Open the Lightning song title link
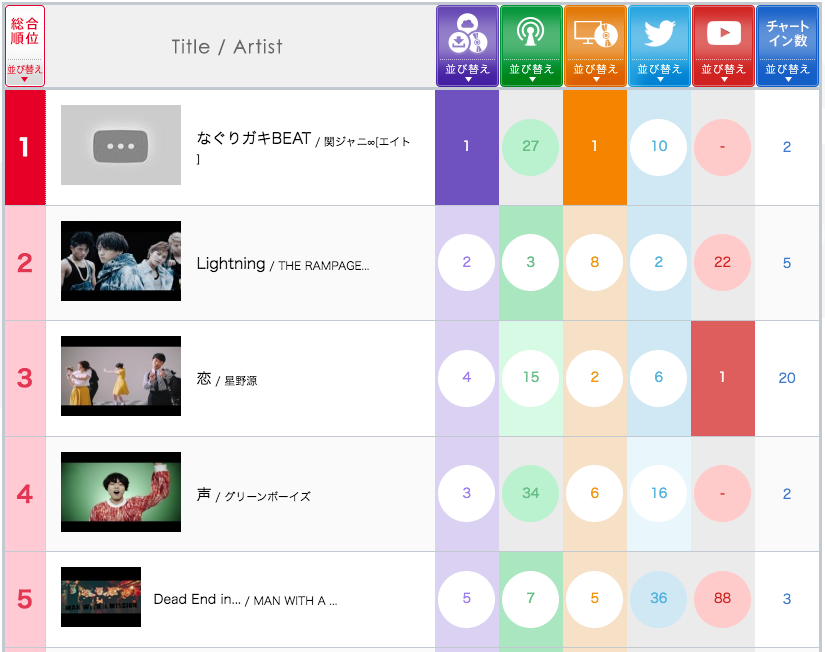 click(231, 264)
